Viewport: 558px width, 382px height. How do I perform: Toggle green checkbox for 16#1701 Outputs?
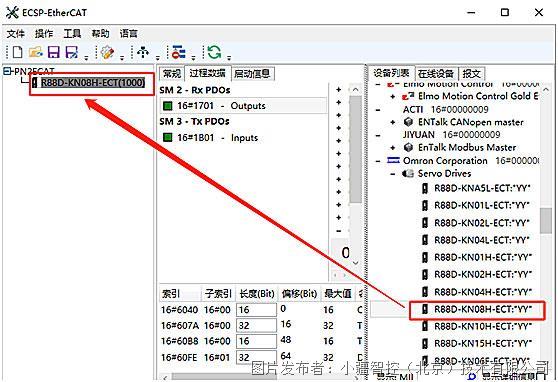(x=167, y=106)
